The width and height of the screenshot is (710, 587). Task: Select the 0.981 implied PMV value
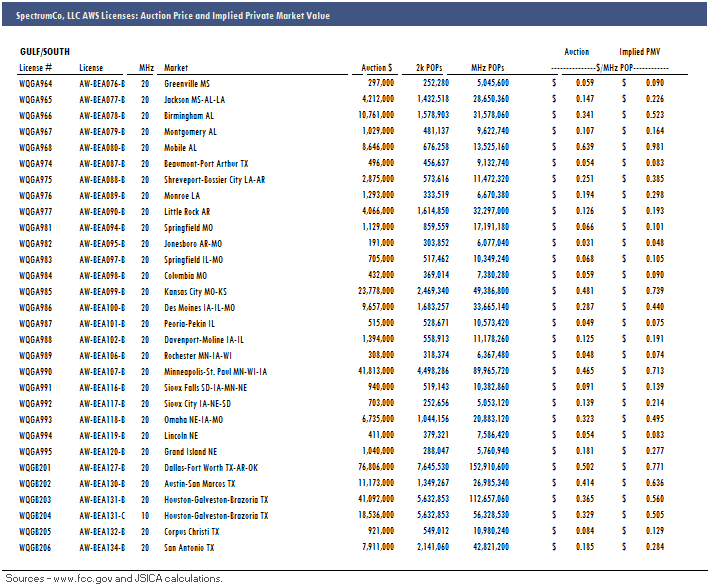click(654, 148)
